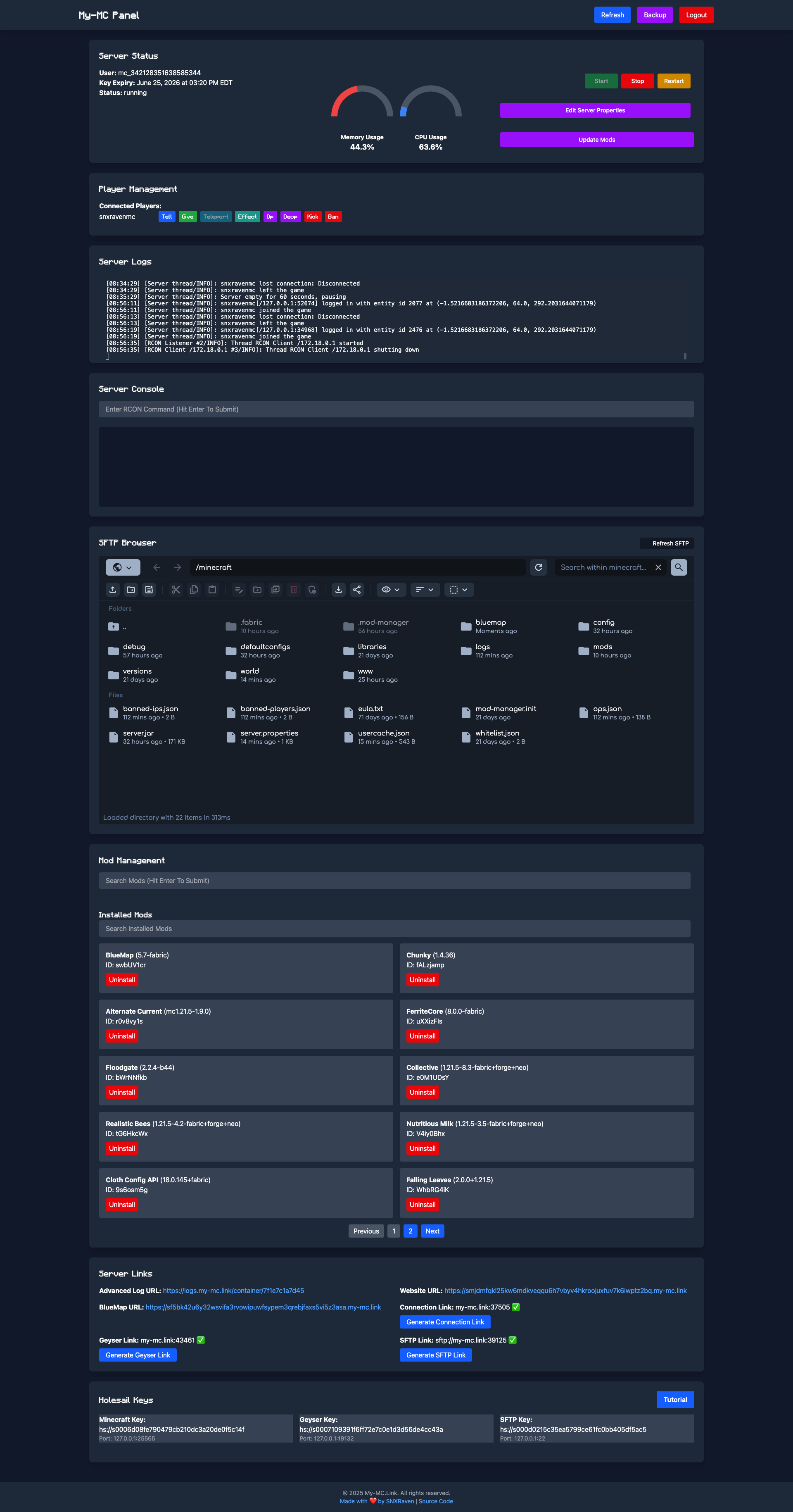Click the reload icon beside the path bar
The width and height of the screenshot is (793, 1512).
point(539,567)
